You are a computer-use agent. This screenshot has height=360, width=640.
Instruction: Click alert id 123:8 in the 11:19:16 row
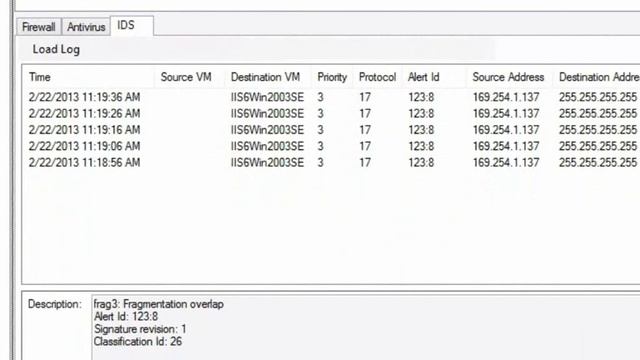421,130
